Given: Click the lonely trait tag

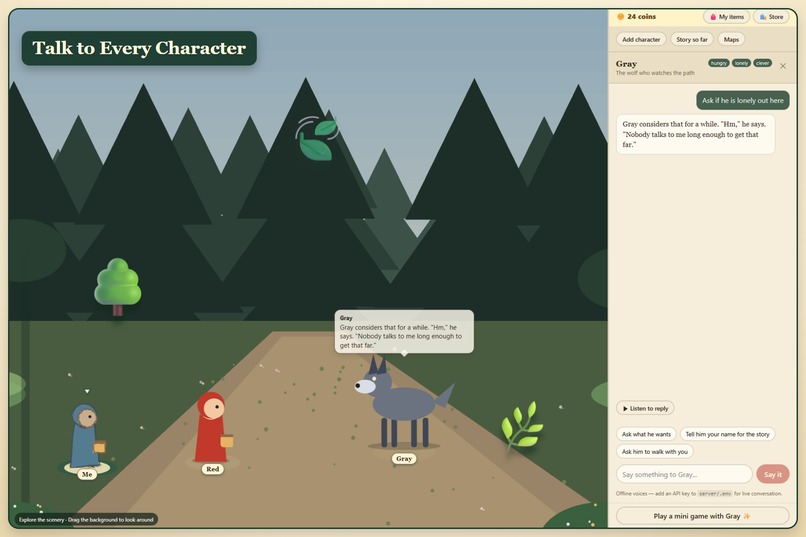Looking at the screenshot, I should (741, 63).
